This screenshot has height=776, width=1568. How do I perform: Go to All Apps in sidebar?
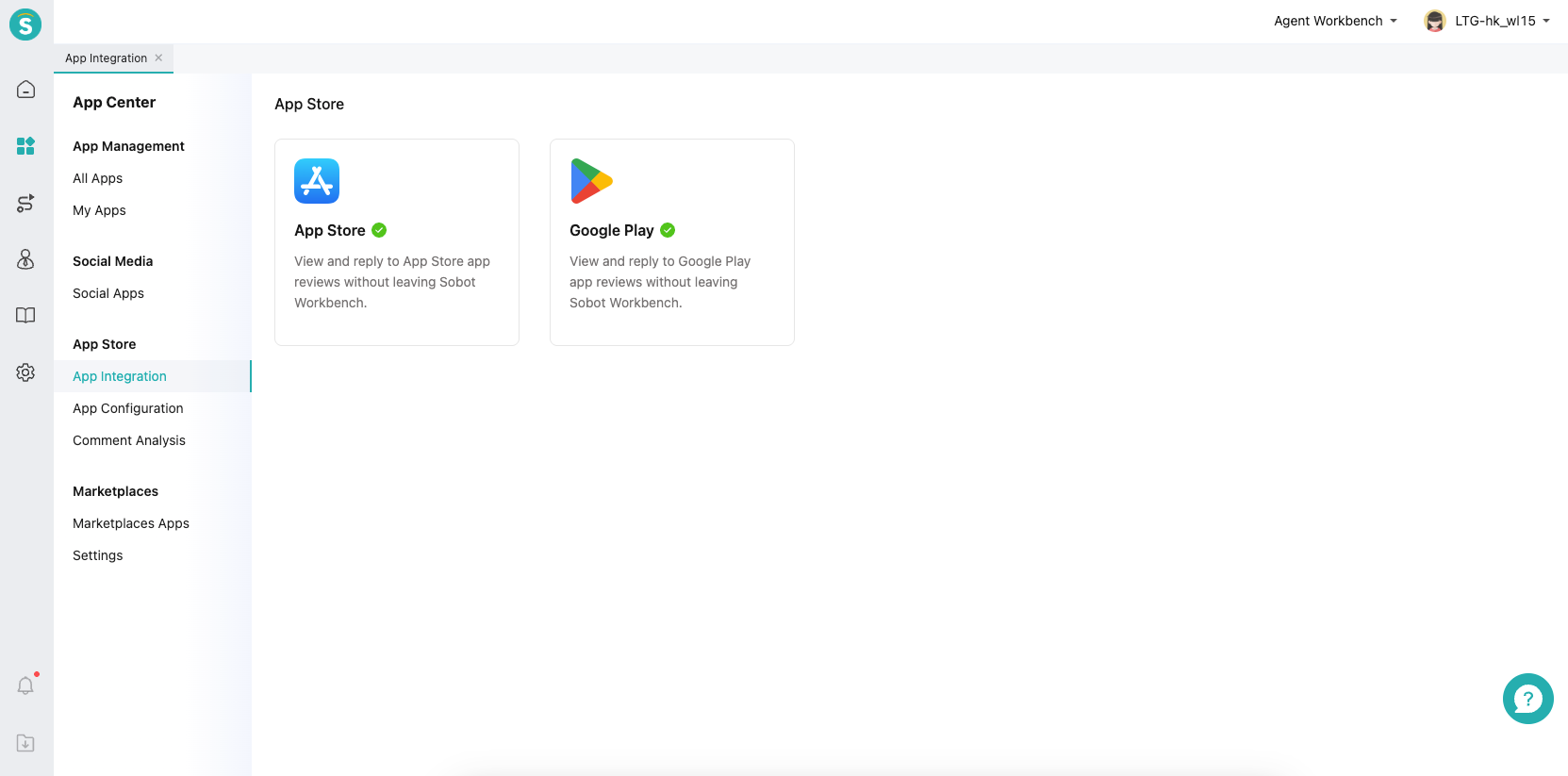pos(98,178)
